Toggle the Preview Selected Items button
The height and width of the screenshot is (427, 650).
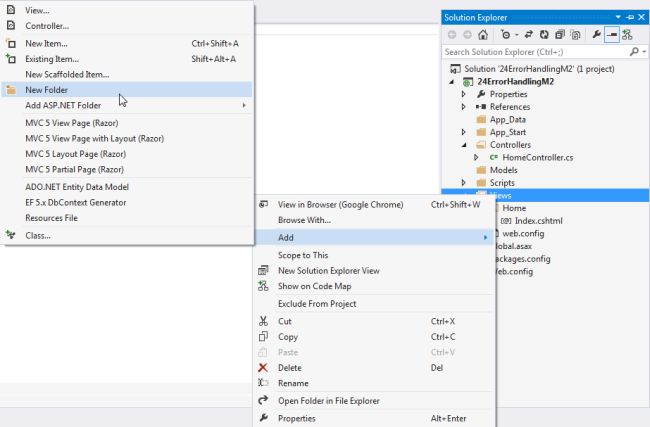coord(611,34)
